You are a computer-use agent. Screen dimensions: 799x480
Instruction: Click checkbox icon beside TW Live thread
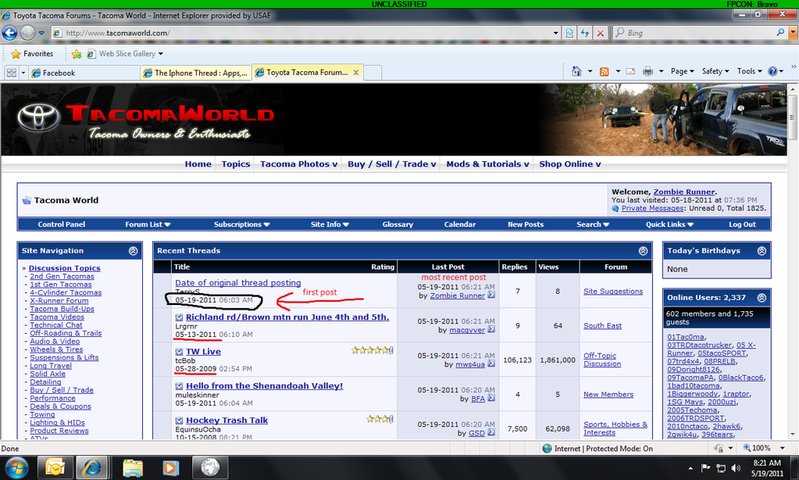[x=179, y=352]
